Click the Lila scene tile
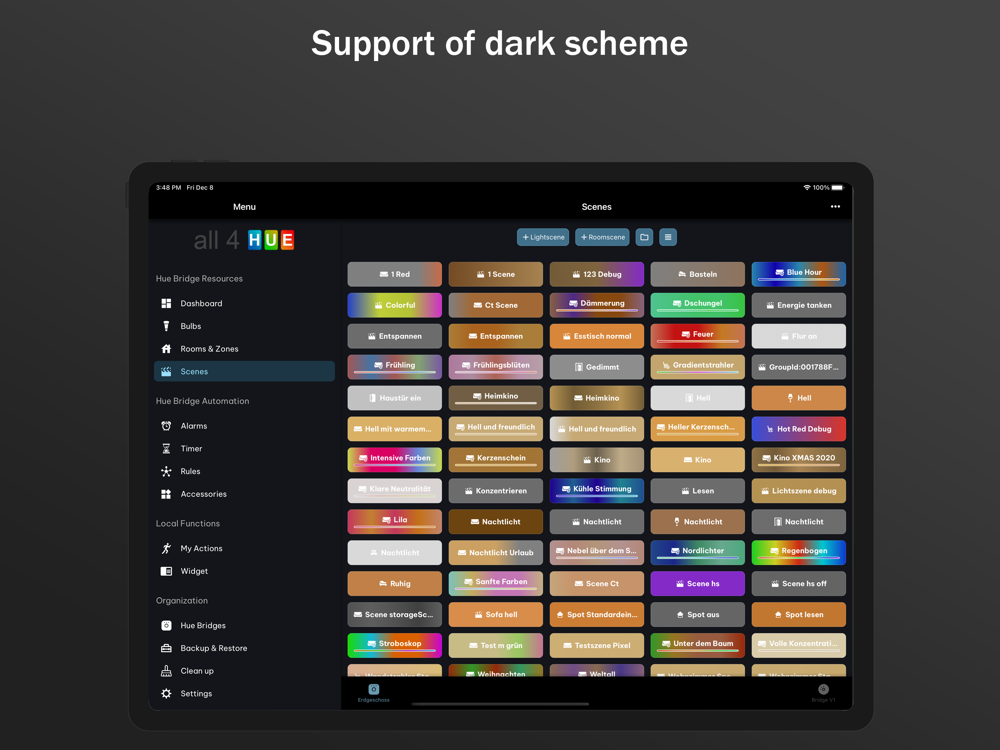 click(395, 522)
